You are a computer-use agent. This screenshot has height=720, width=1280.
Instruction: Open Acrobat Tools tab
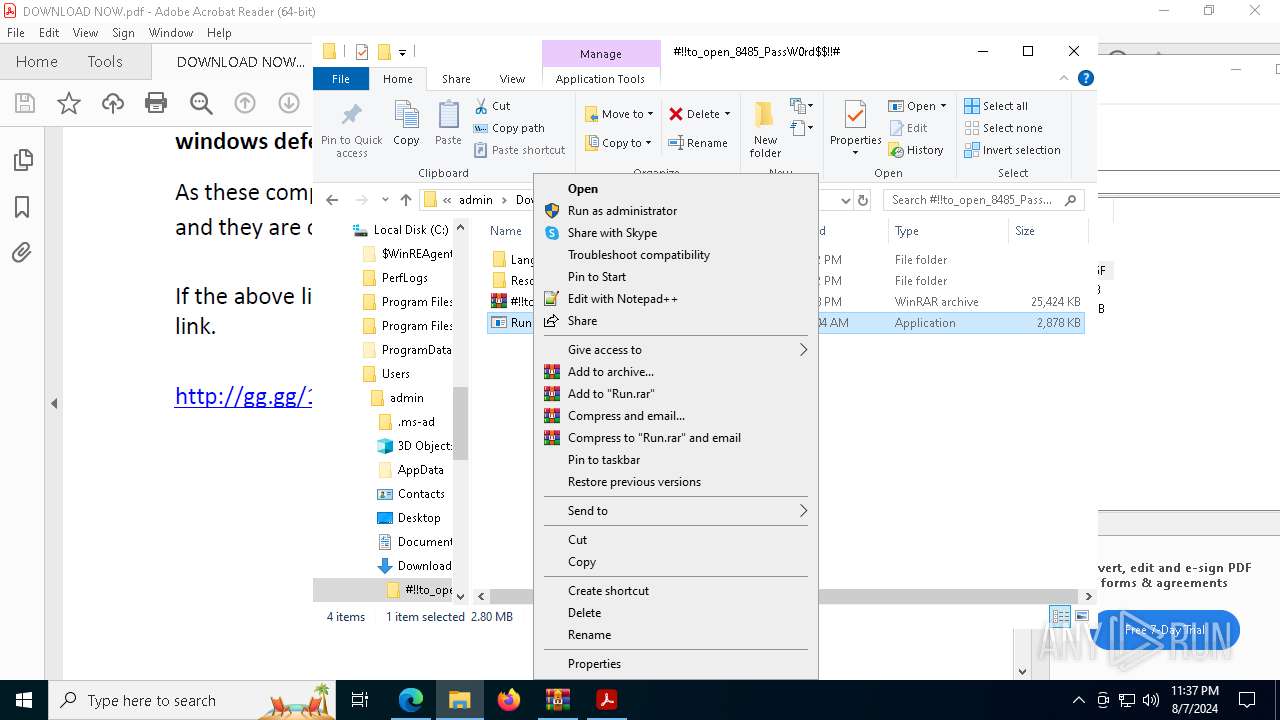tap(105, 62)
